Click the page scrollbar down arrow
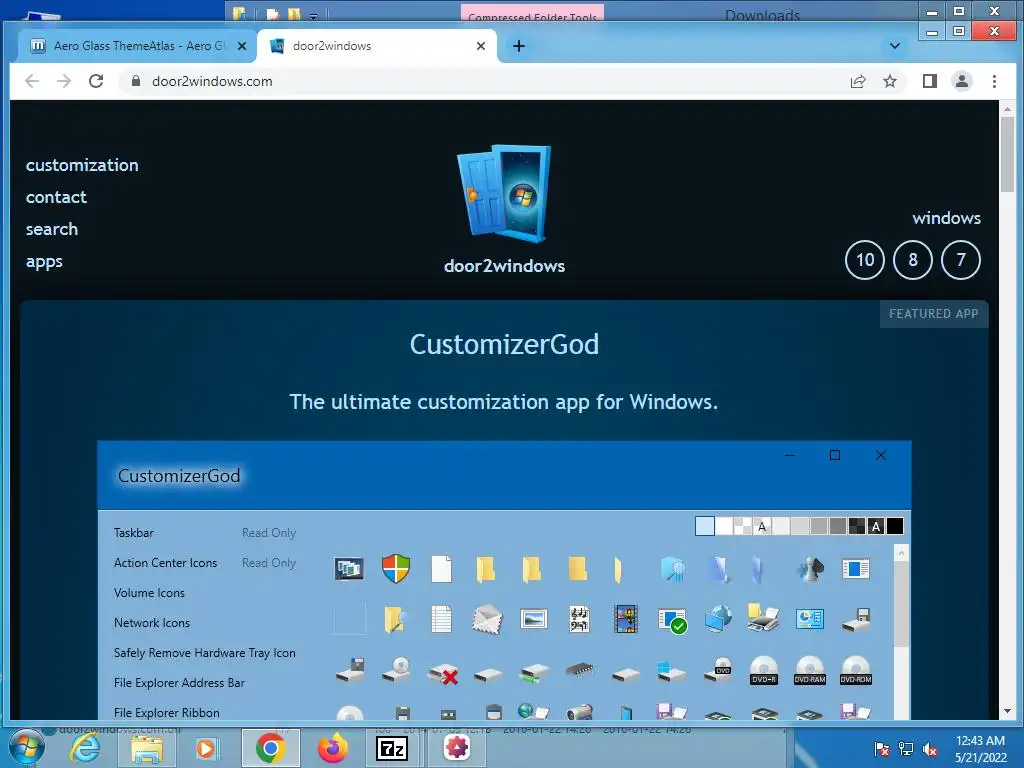1024x768 pixels. click(x=1006, y=711)
